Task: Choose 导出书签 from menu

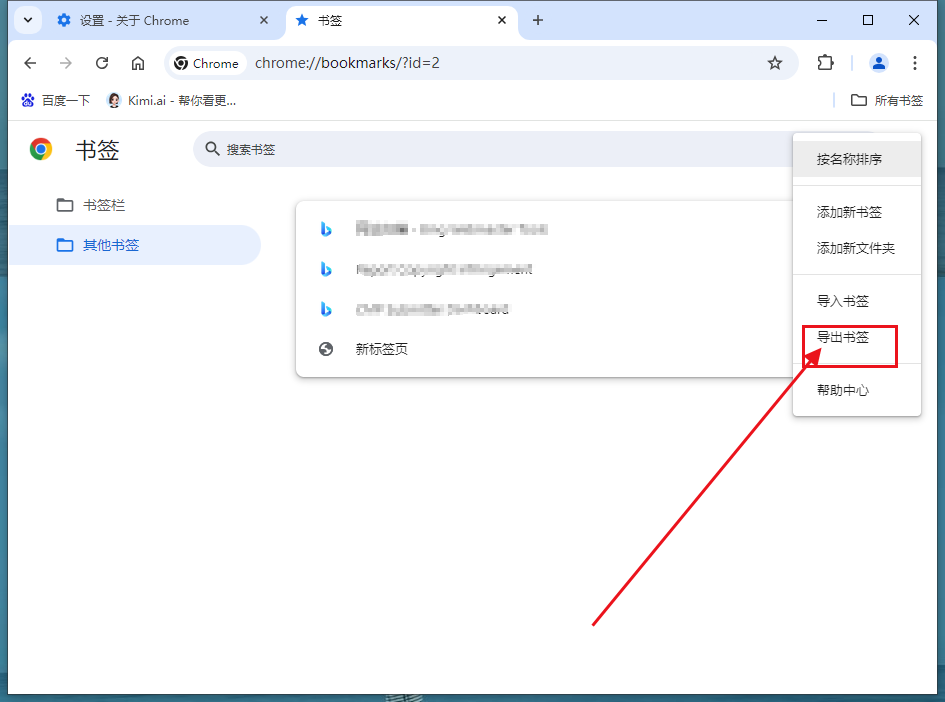Action: coord(856,337)
